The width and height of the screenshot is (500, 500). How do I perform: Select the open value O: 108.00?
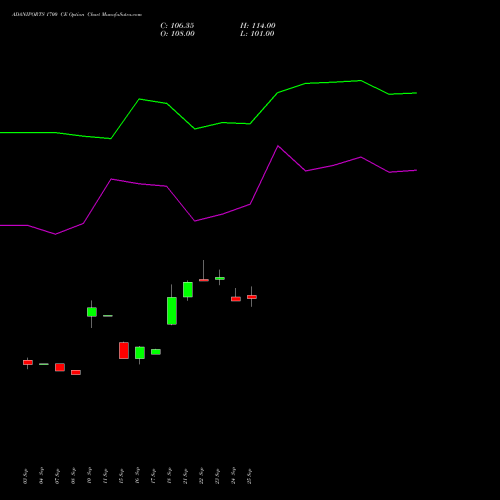(177, 34)
